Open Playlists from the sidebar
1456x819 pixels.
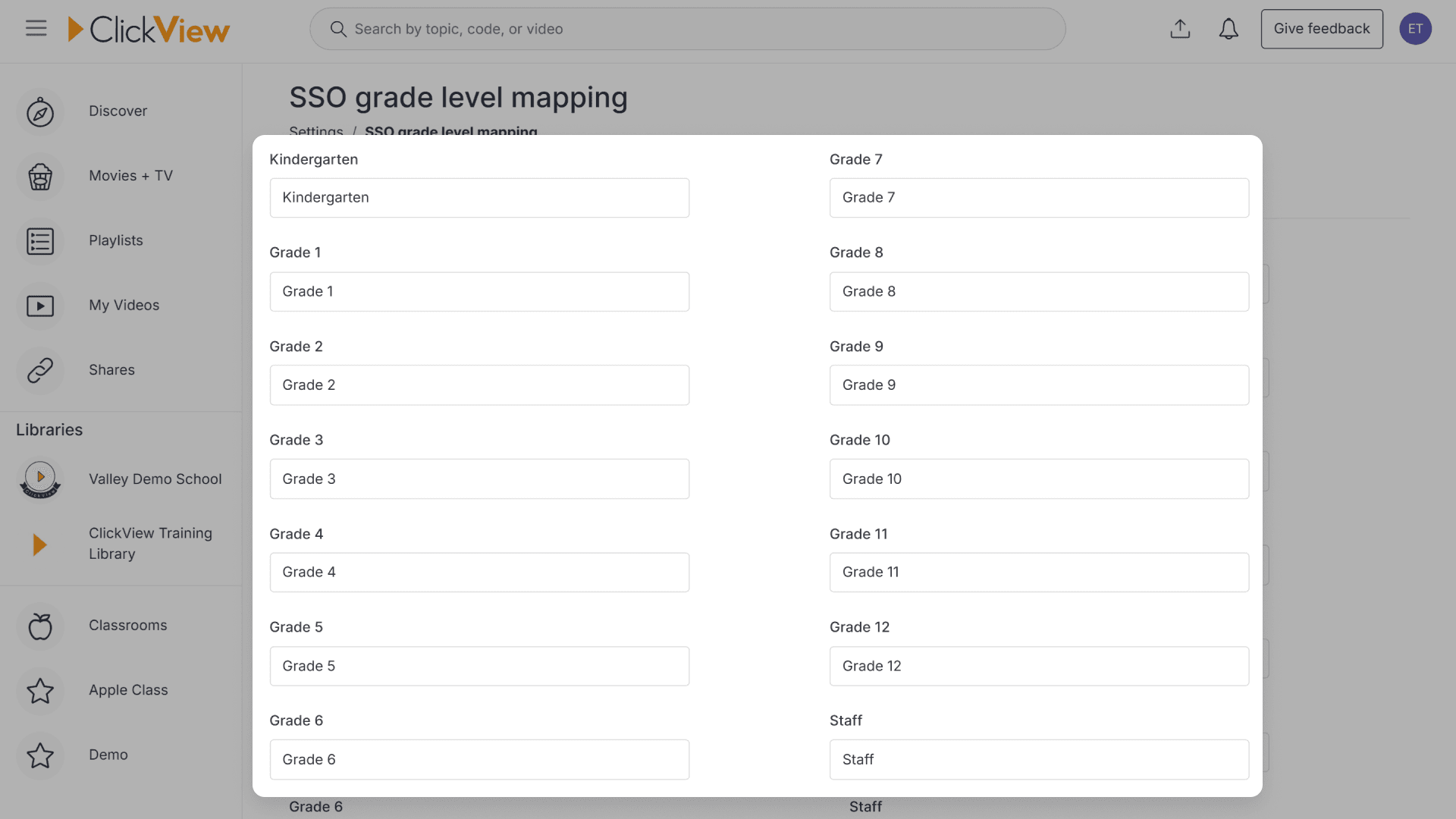point(115,240)
